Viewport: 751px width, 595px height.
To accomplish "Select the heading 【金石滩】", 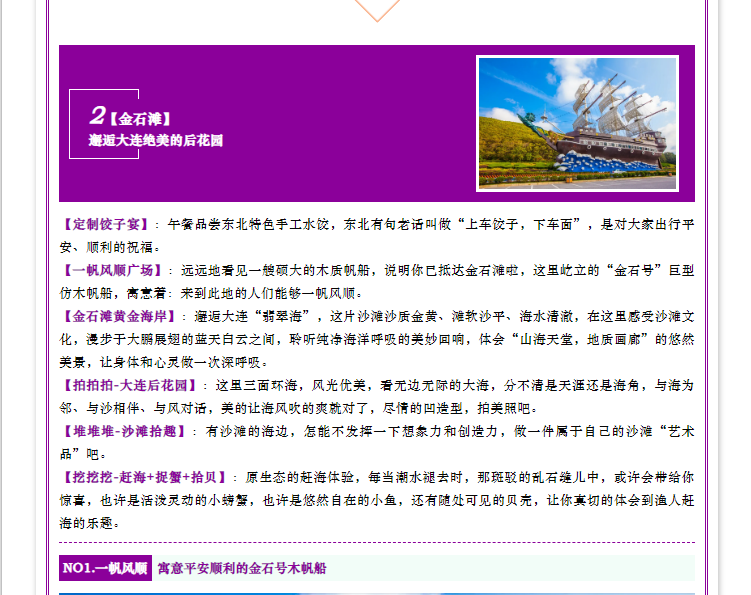I will coord(140,118).
